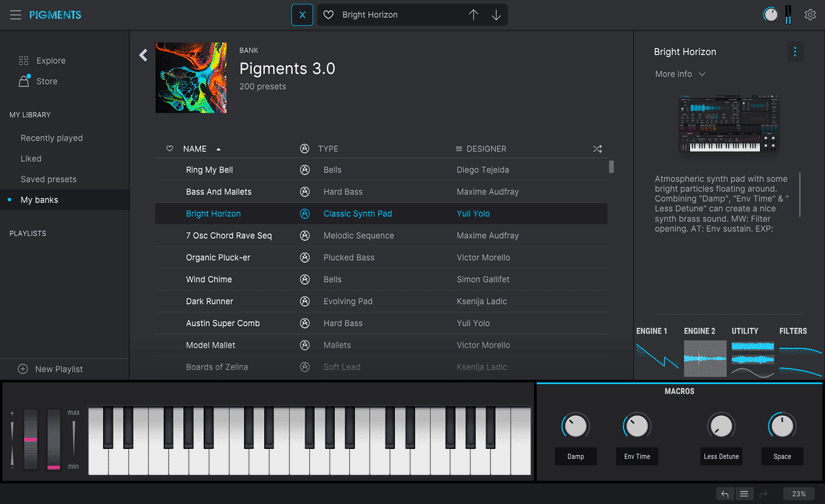
Task: Open DESIGNER column selector
Action: click(x=481, y=149)
